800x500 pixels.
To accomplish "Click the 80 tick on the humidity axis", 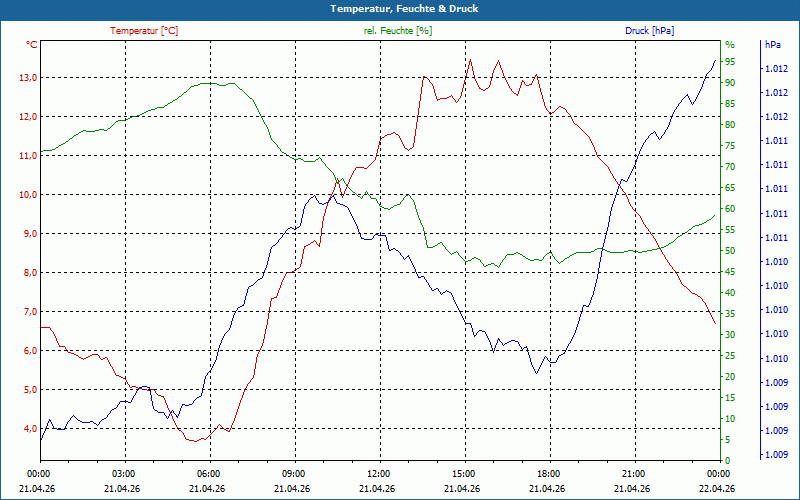I will point(730,124).
